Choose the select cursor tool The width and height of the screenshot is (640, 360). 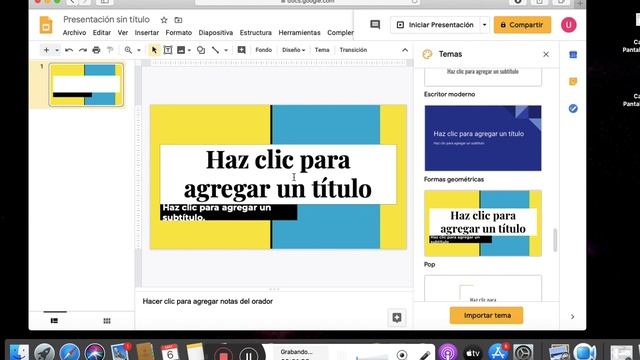(154, 50)
